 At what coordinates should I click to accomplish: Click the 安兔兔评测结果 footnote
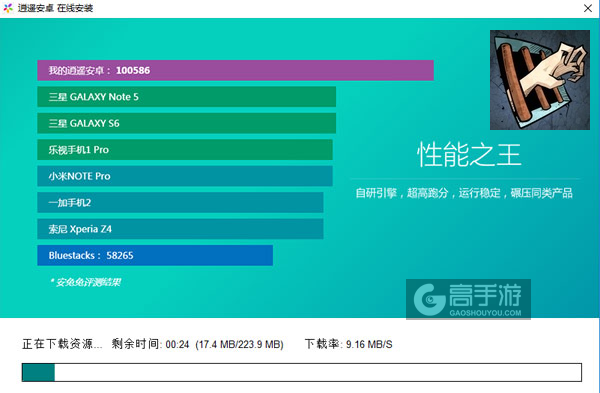coord(85,282)
